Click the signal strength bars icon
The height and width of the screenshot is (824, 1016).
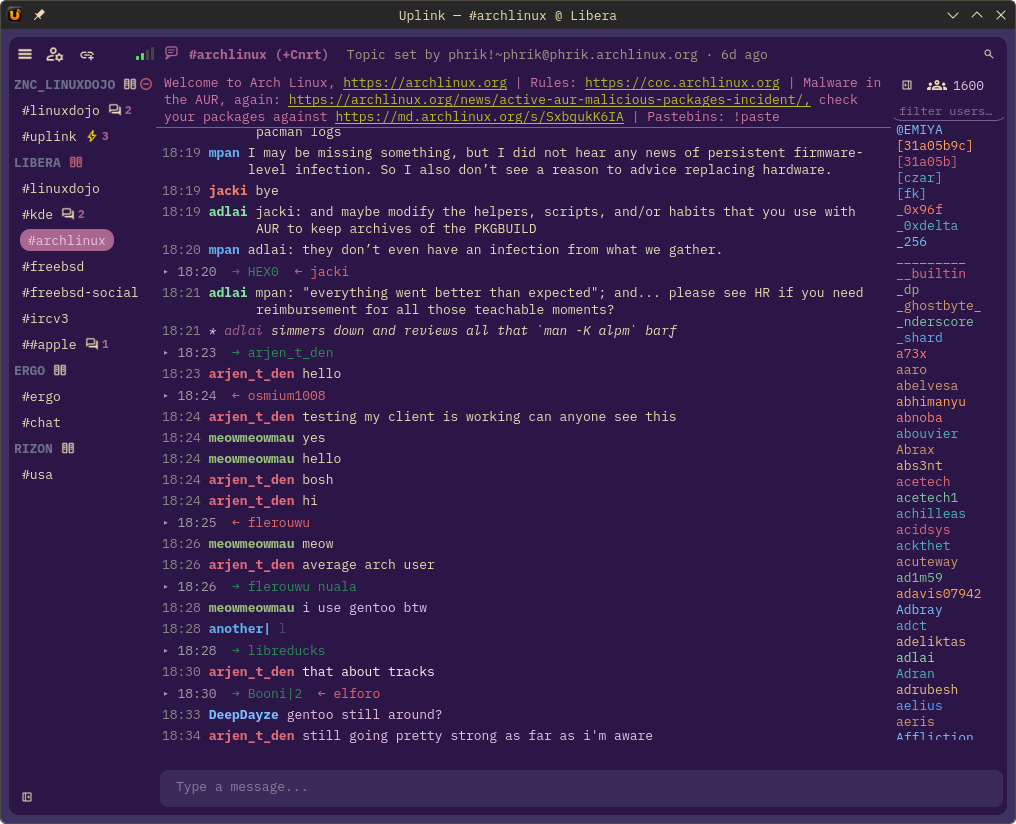point(144,54)
